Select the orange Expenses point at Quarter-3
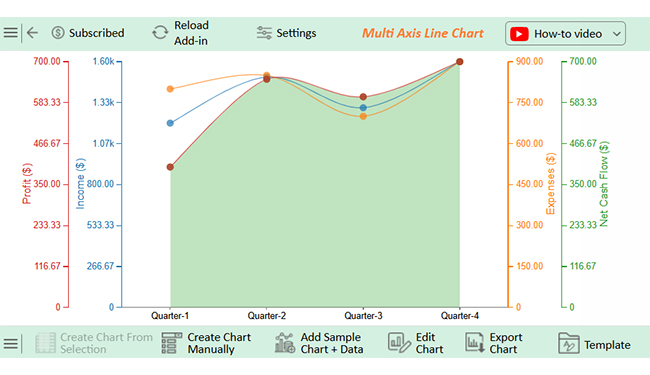 coord(363,116)
